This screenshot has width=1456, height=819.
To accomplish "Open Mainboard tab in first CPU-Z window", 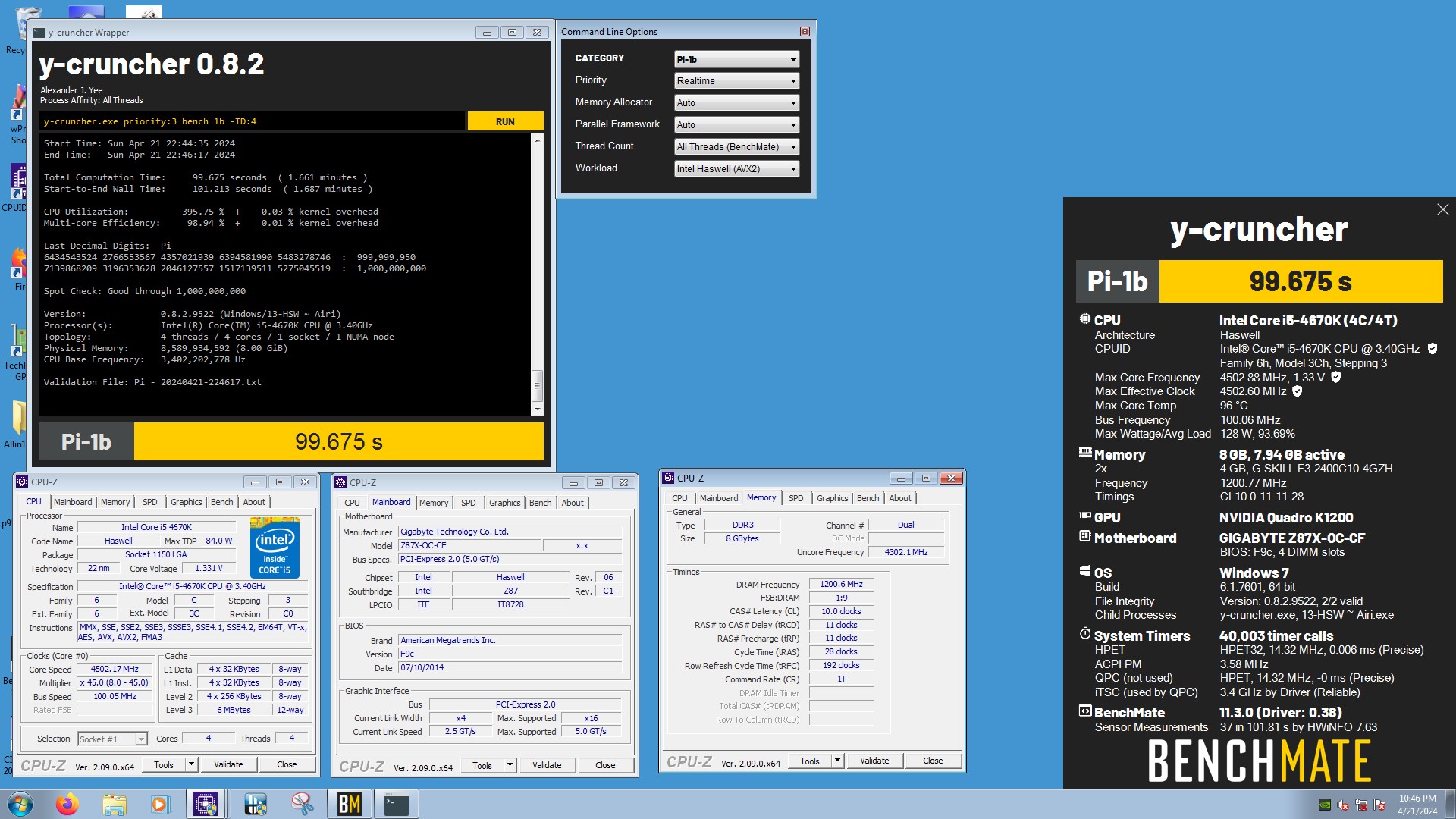I will tap(73, 502).
